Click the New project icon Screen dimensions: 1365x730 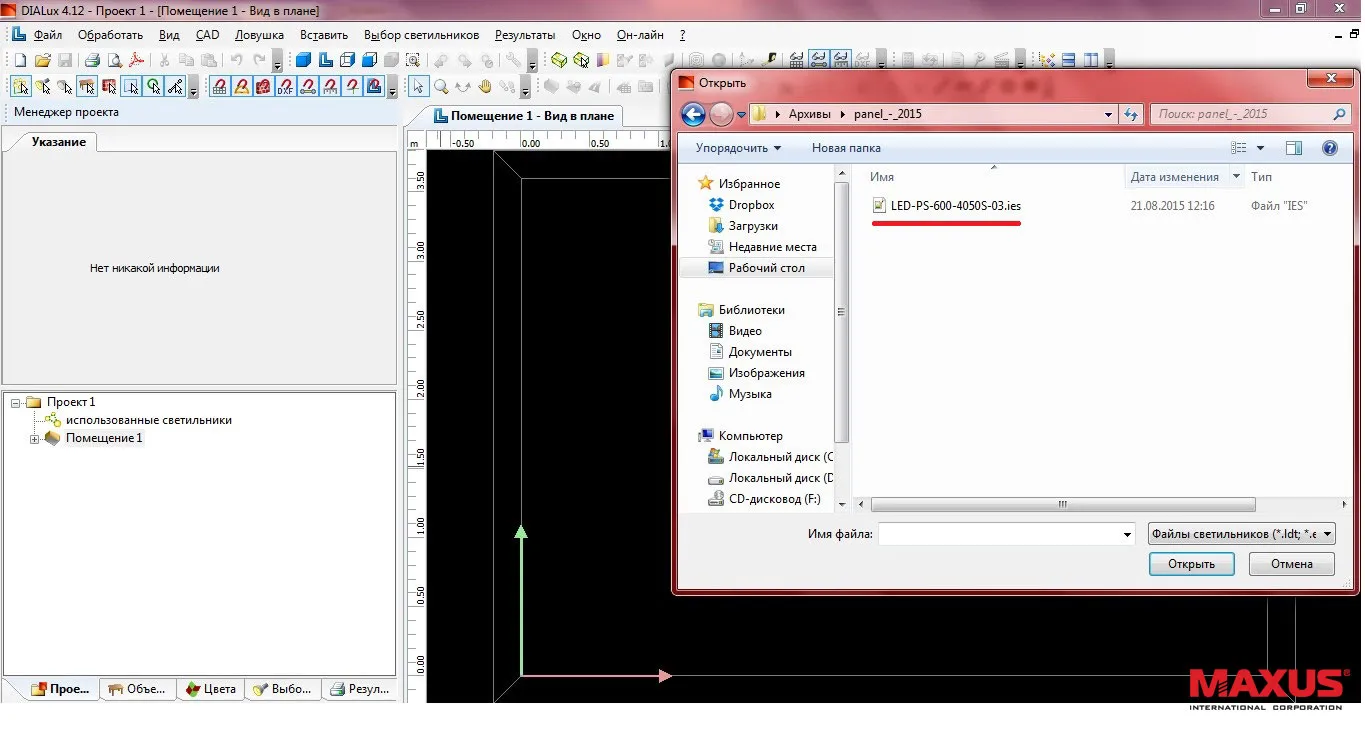(x=20, y=60)
